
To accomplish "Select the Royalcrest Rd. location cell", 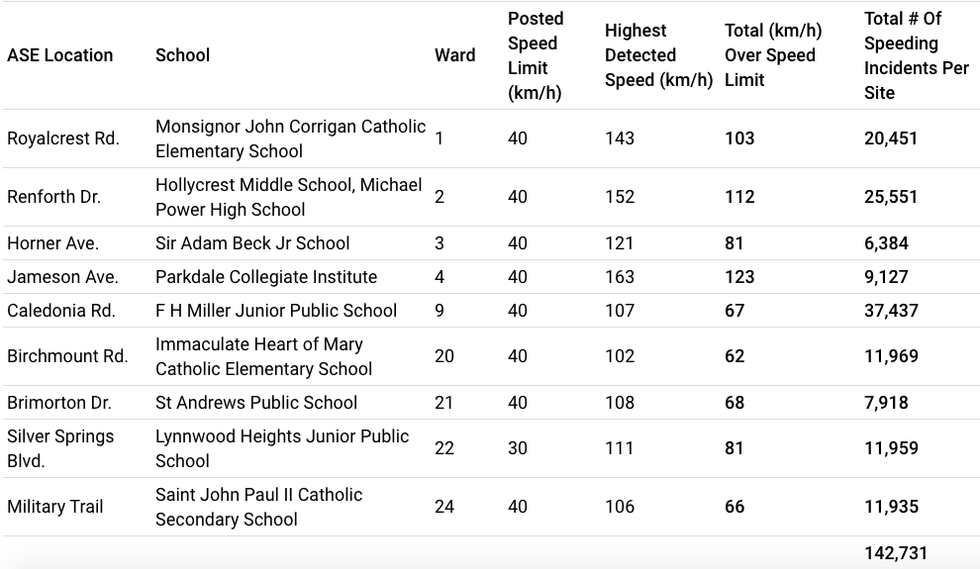I will click(x=63, y=139).
